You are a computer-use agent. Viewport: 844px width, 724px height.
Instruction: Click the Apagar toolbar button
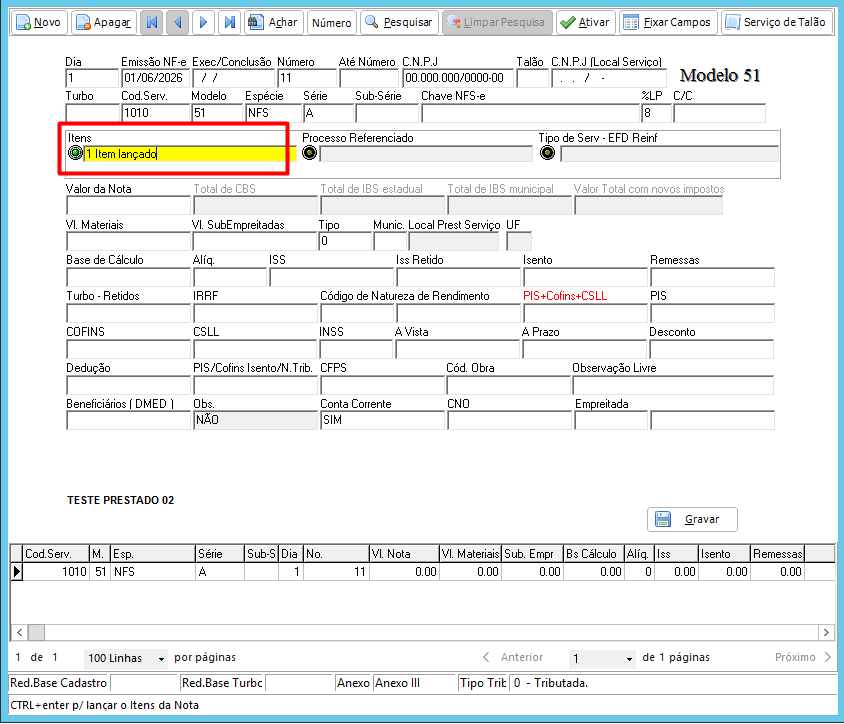[x=104, y=23]
